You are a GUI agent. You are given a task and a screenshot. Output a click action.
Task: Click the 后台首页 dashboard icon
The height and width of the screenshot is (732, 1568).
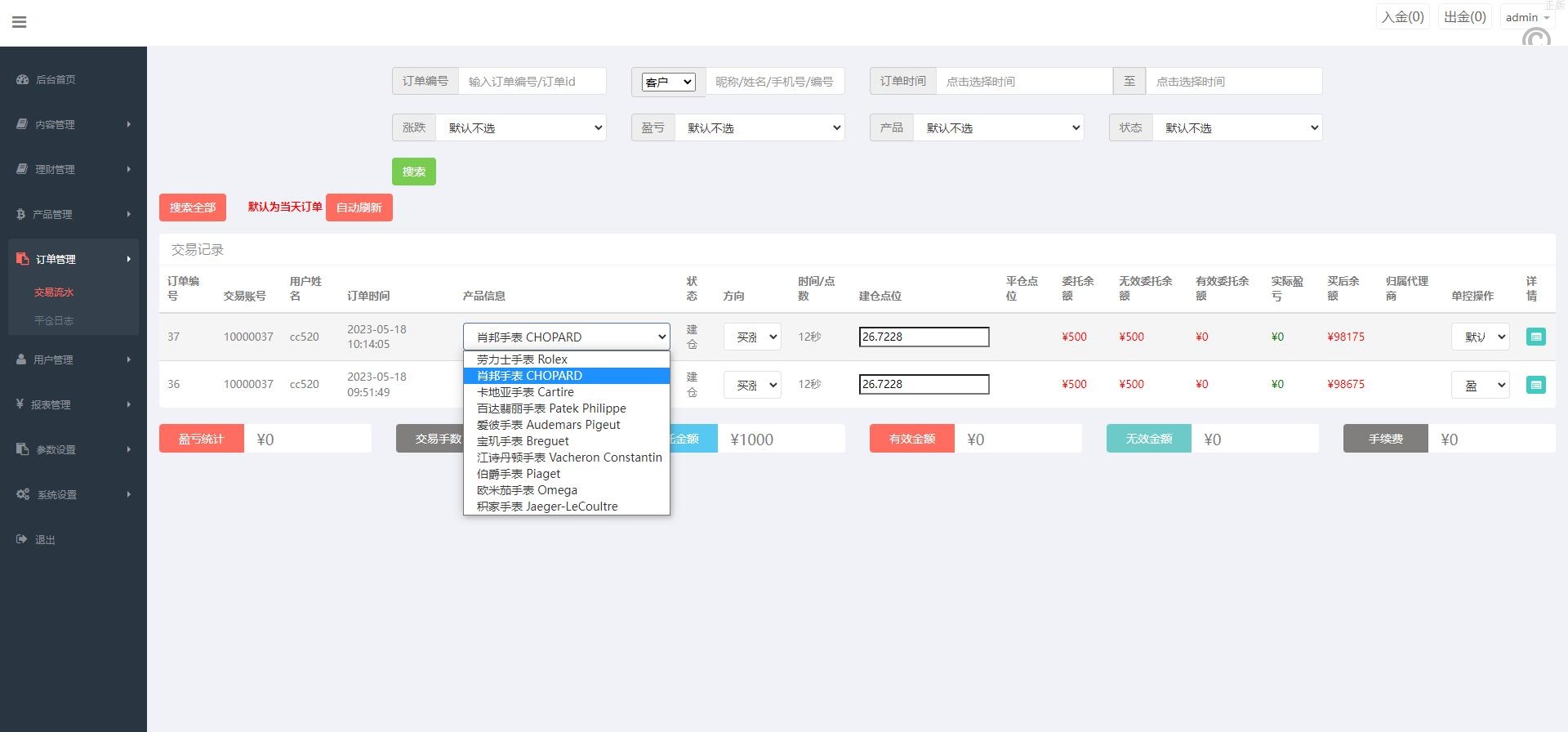coord(22,79)
